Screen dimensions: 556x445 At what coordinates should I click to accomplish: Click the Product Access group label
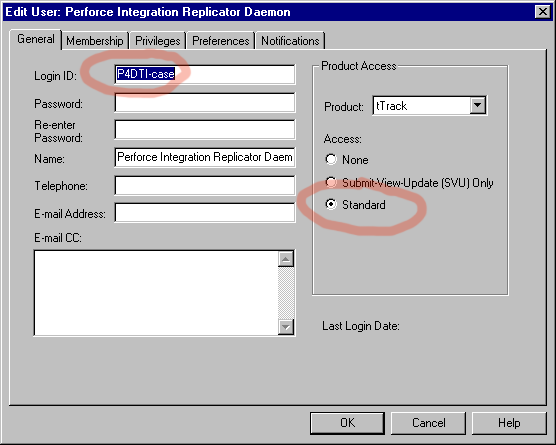coord(358,66)
